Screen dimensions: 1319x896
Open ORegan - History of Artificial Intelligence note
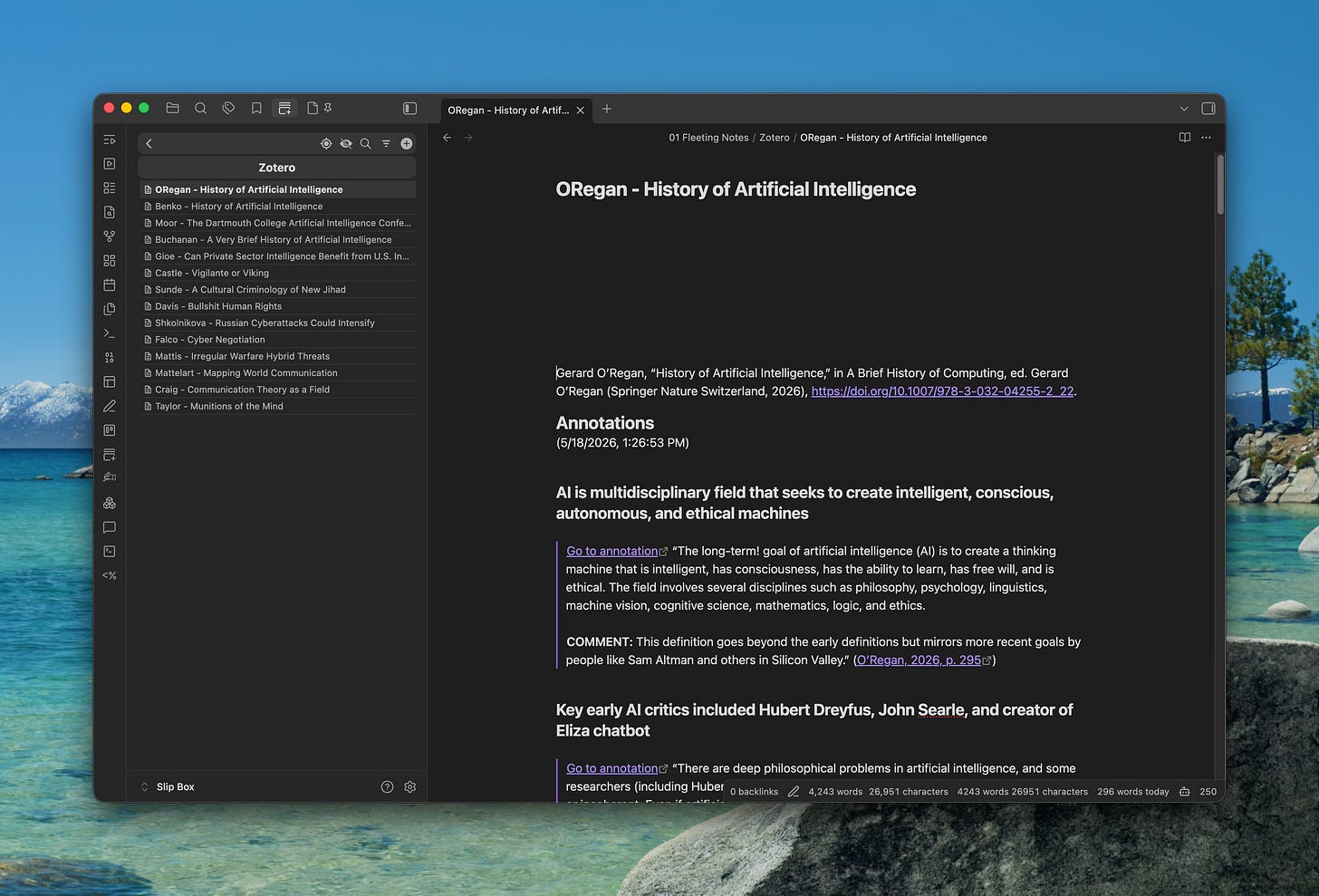pyautogui.click(x=277, y=189)
